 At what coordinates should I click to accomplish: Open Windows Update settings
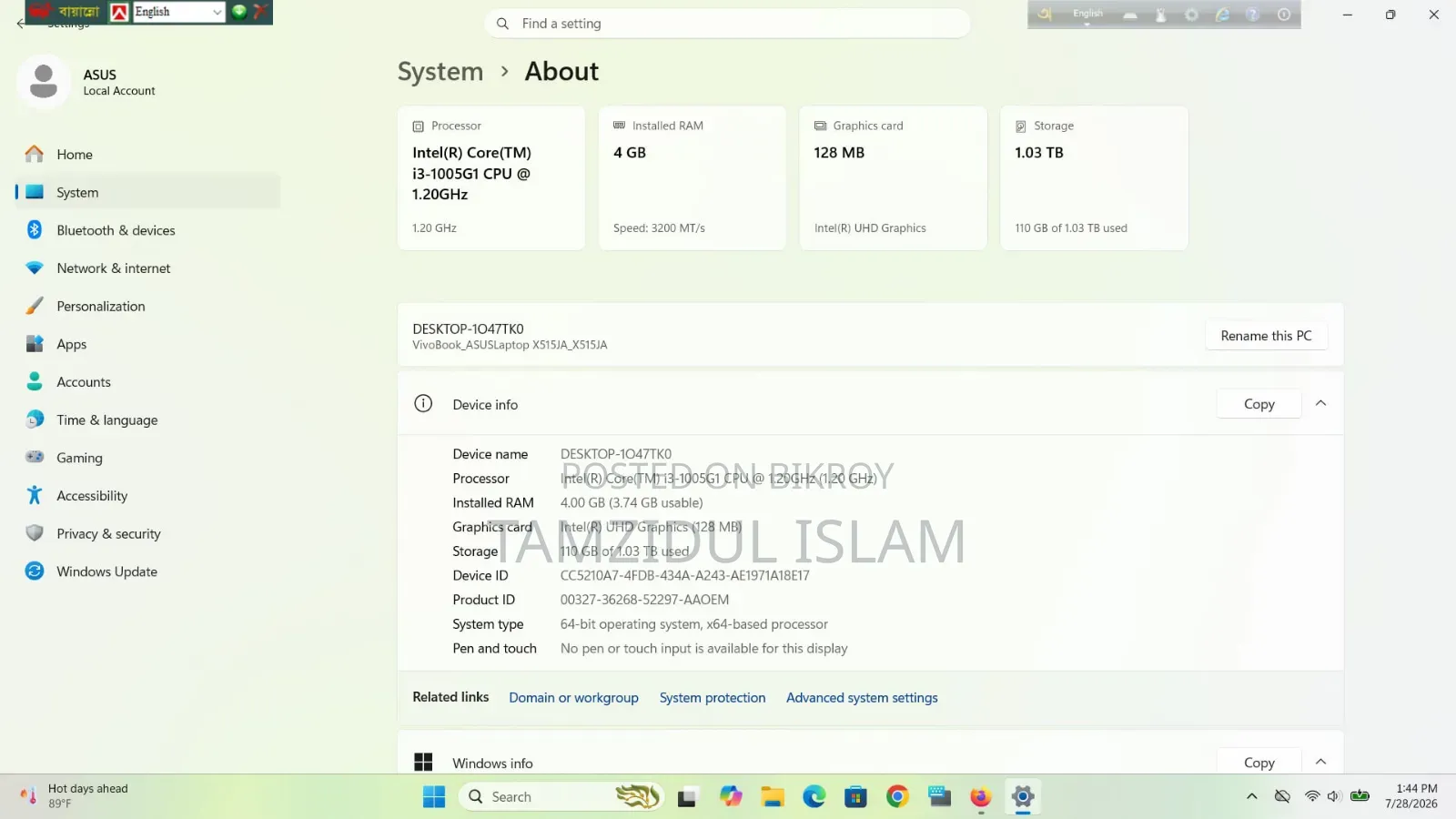[147, 571]
